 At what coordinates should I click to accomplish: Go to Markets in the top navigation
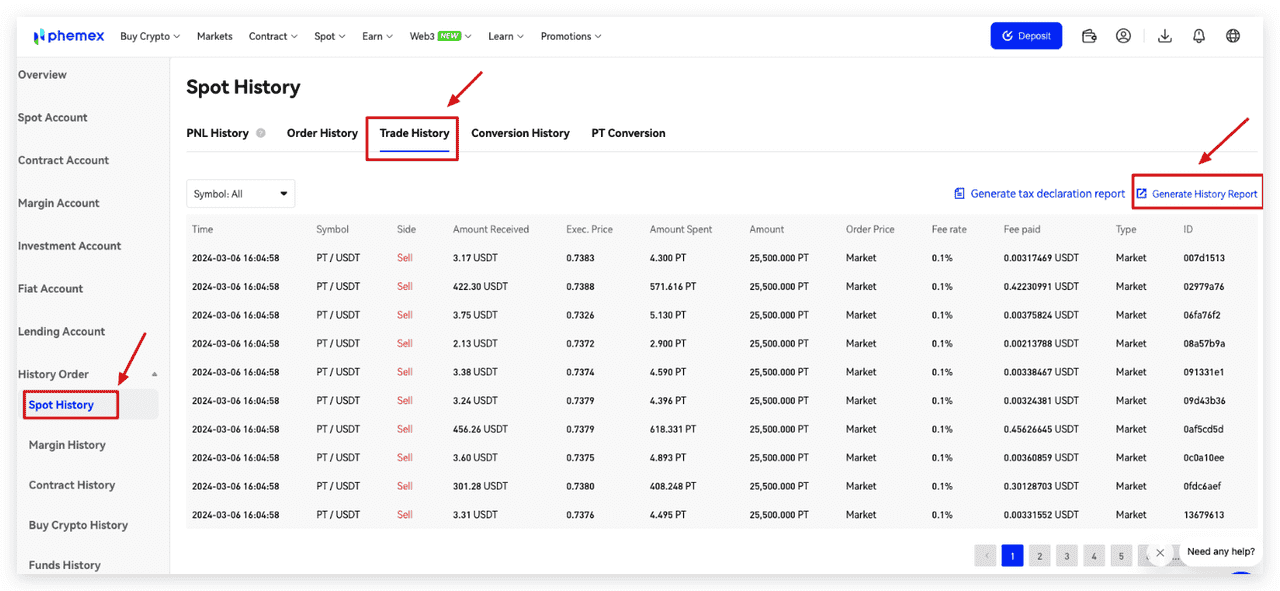click(214, 36)
